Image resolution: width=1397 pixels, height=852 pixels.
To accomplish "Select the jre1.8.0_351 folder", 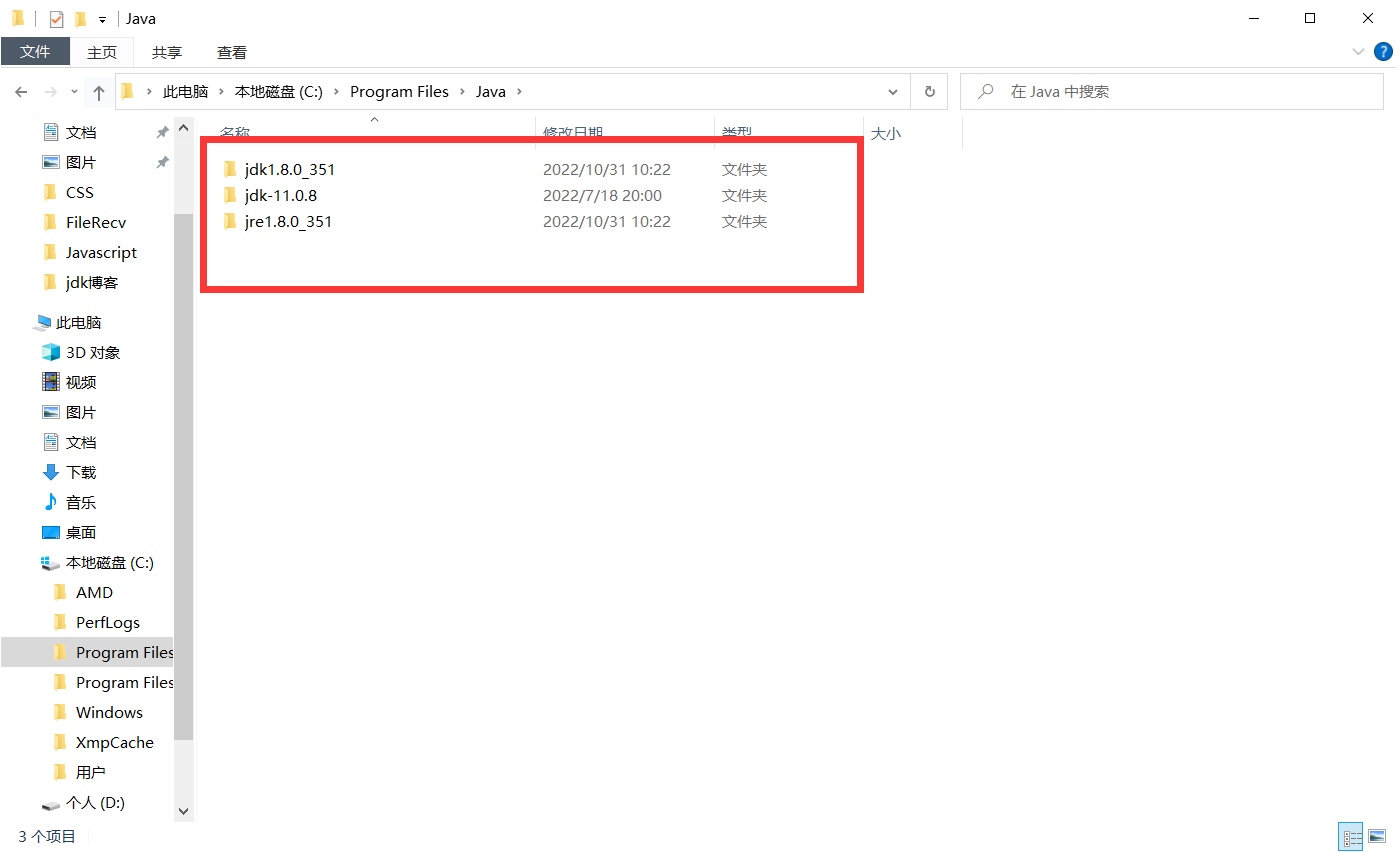I will coord(288,222).
